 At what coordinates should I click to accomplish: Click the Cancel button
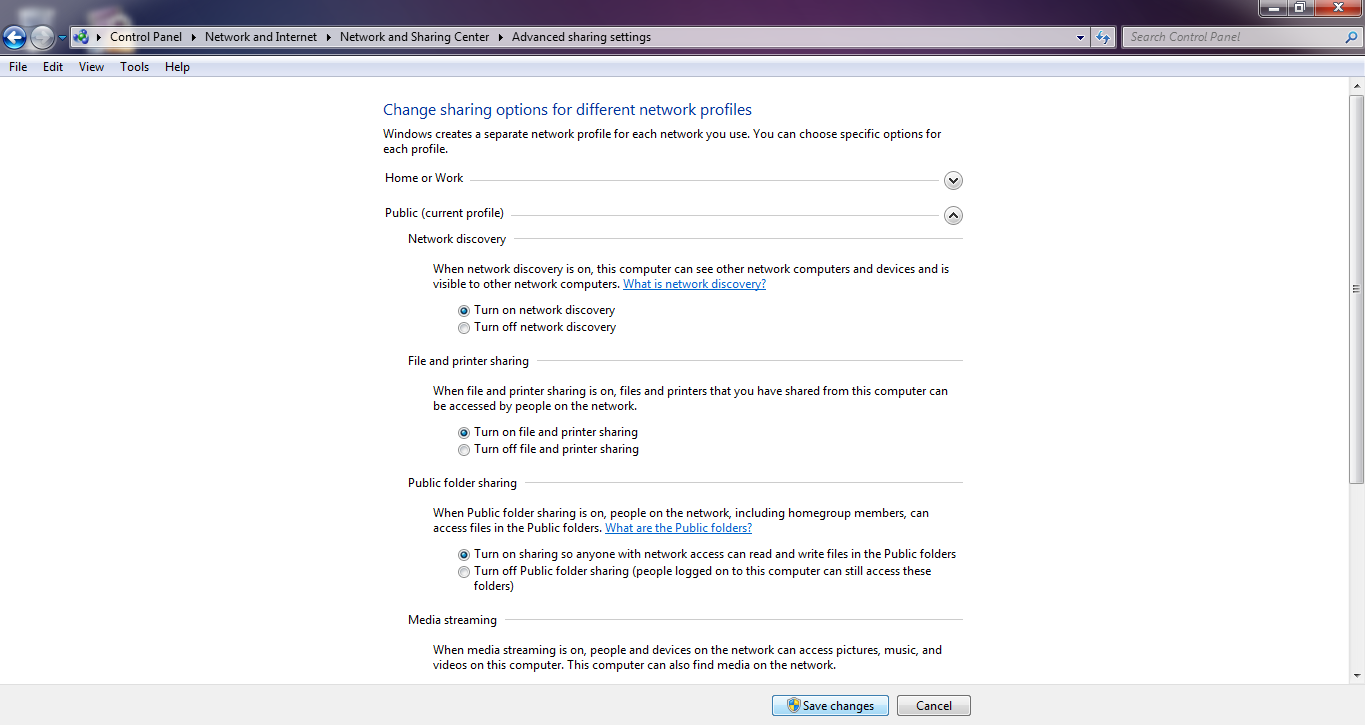coord(932,705)
